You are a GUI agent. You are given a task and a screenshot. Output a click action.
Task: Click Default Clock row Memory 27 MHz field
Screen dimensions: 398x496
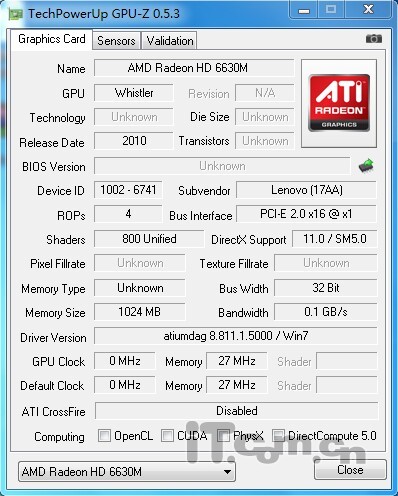237,385
